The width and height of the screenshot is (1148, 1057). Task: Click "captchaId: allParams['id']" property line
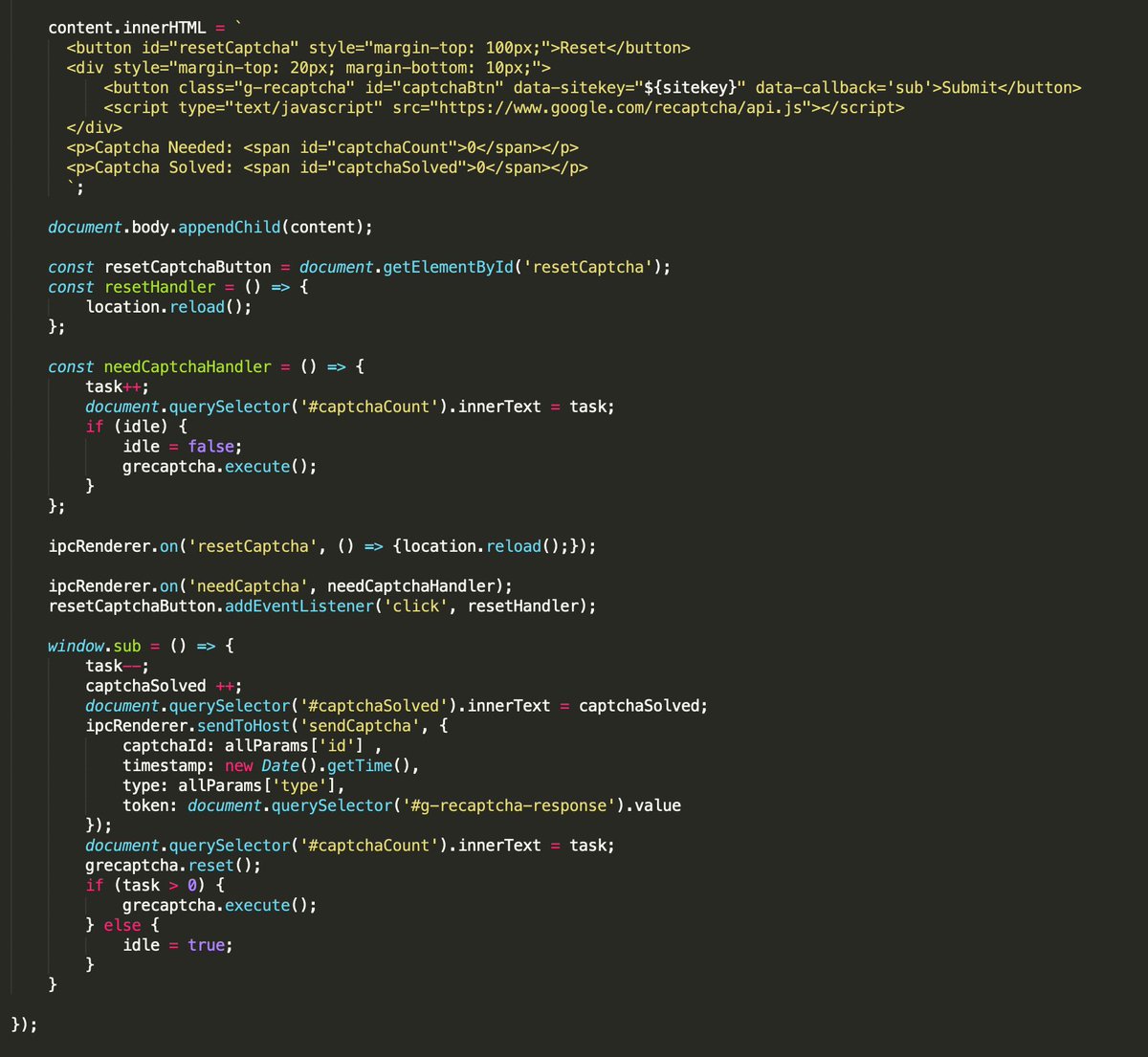point(253,745)
